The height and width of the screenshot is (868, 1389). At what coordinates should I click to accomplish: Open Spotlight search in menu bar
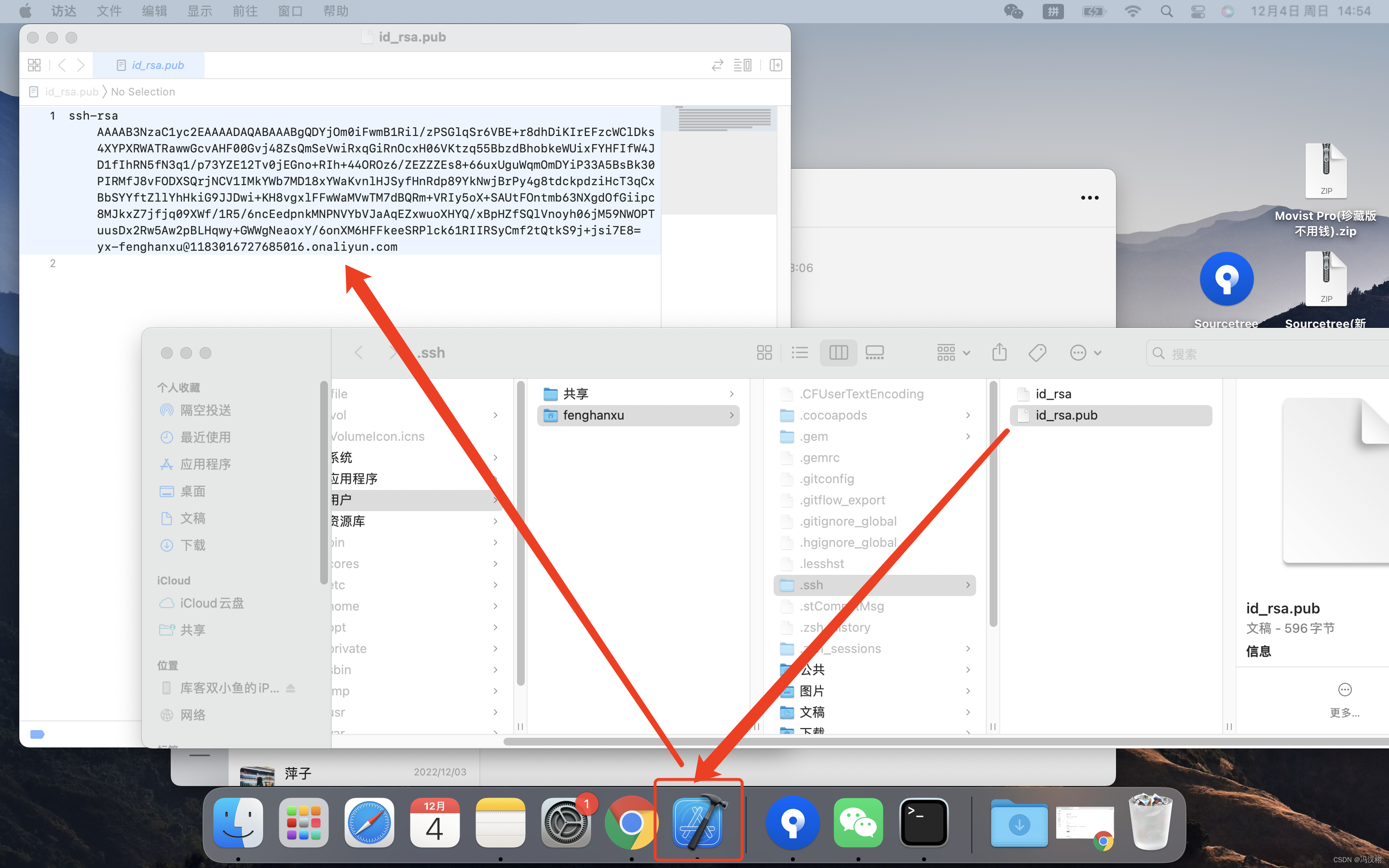pyautogui.click(x=1166, y=11)
